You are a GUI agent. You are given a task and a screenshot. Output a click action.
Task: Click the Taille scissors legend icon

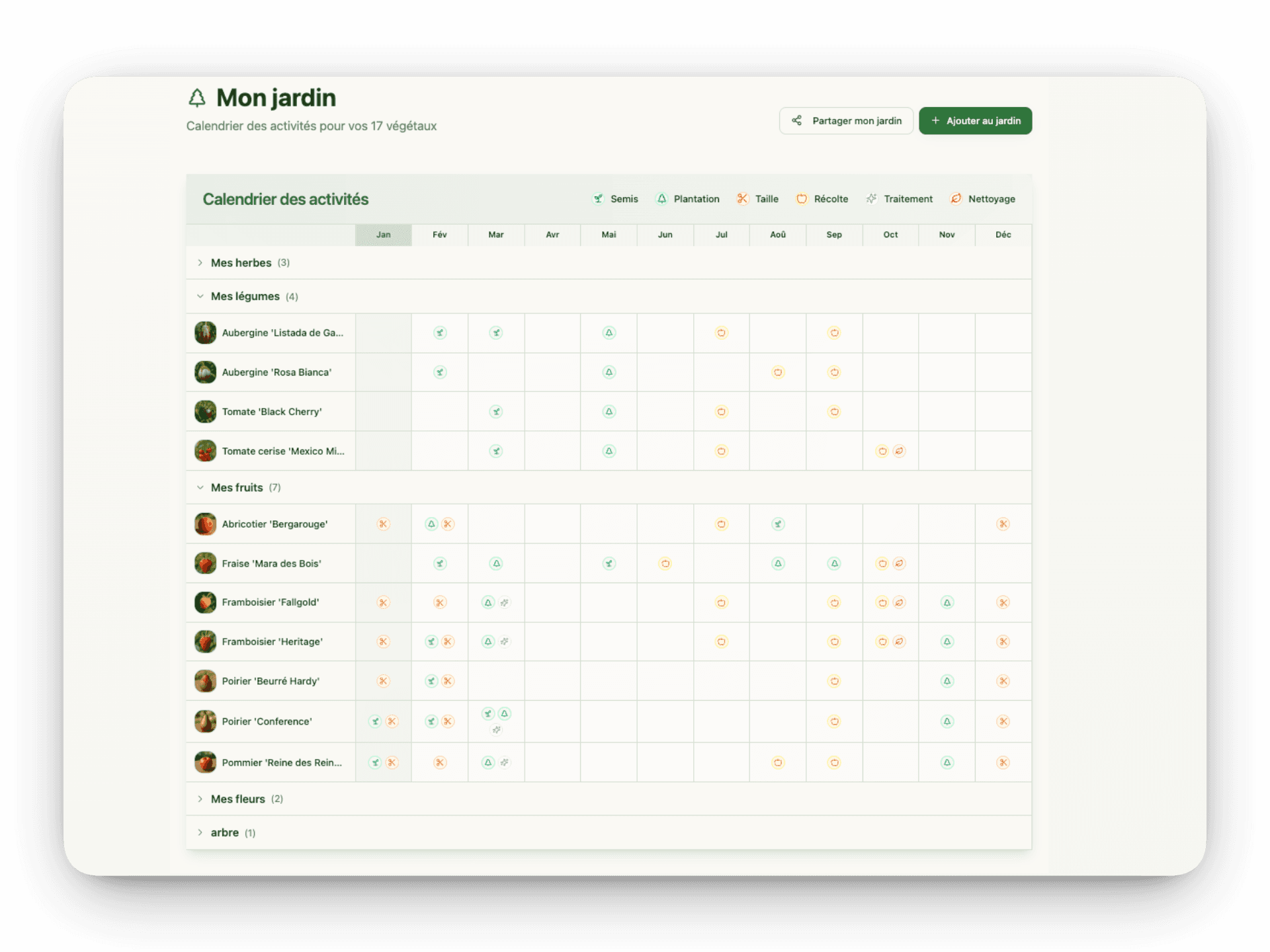[743, 199]
